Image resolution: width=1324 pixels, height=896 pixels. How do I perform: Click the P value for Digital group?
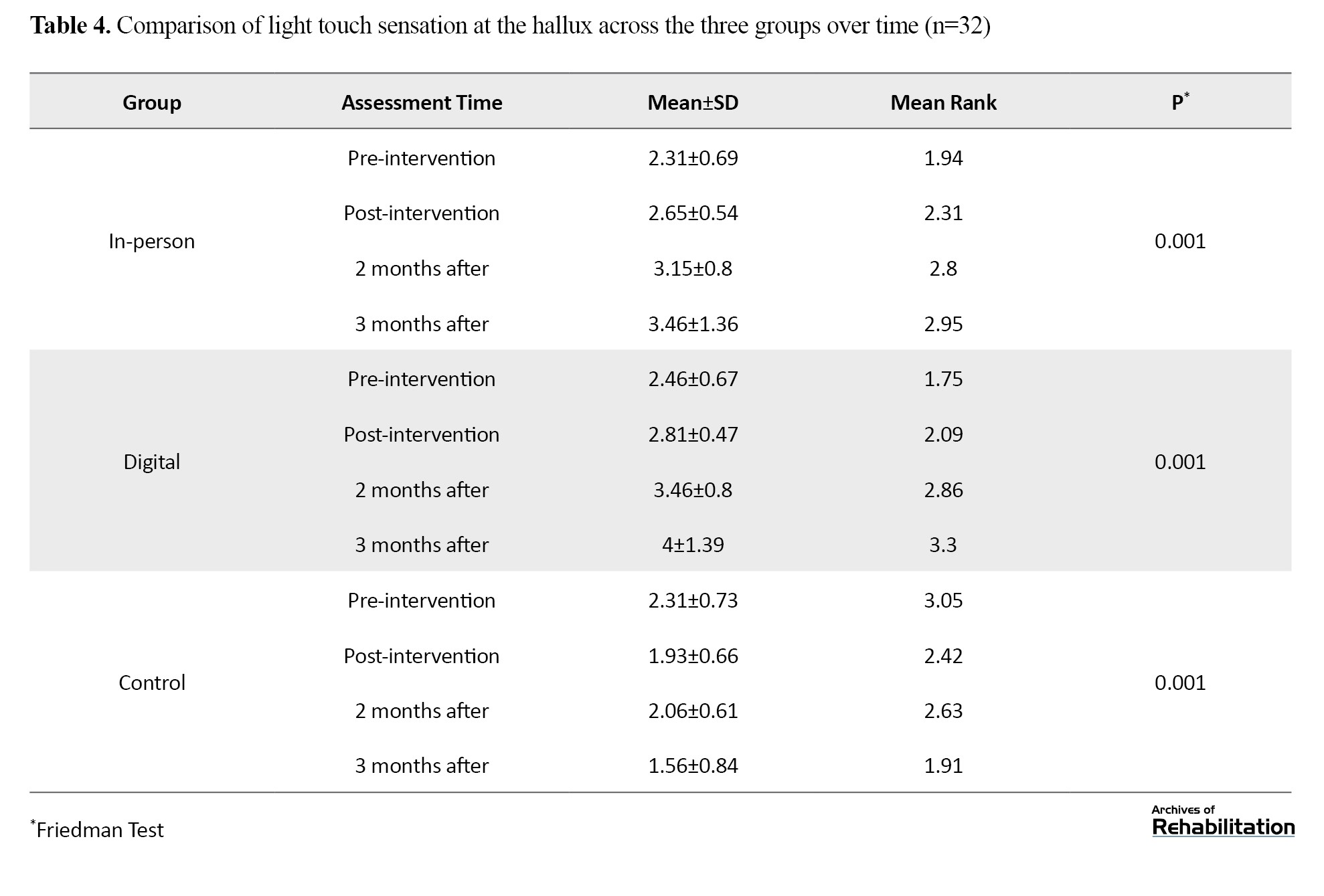click(x=1180, y=462)
